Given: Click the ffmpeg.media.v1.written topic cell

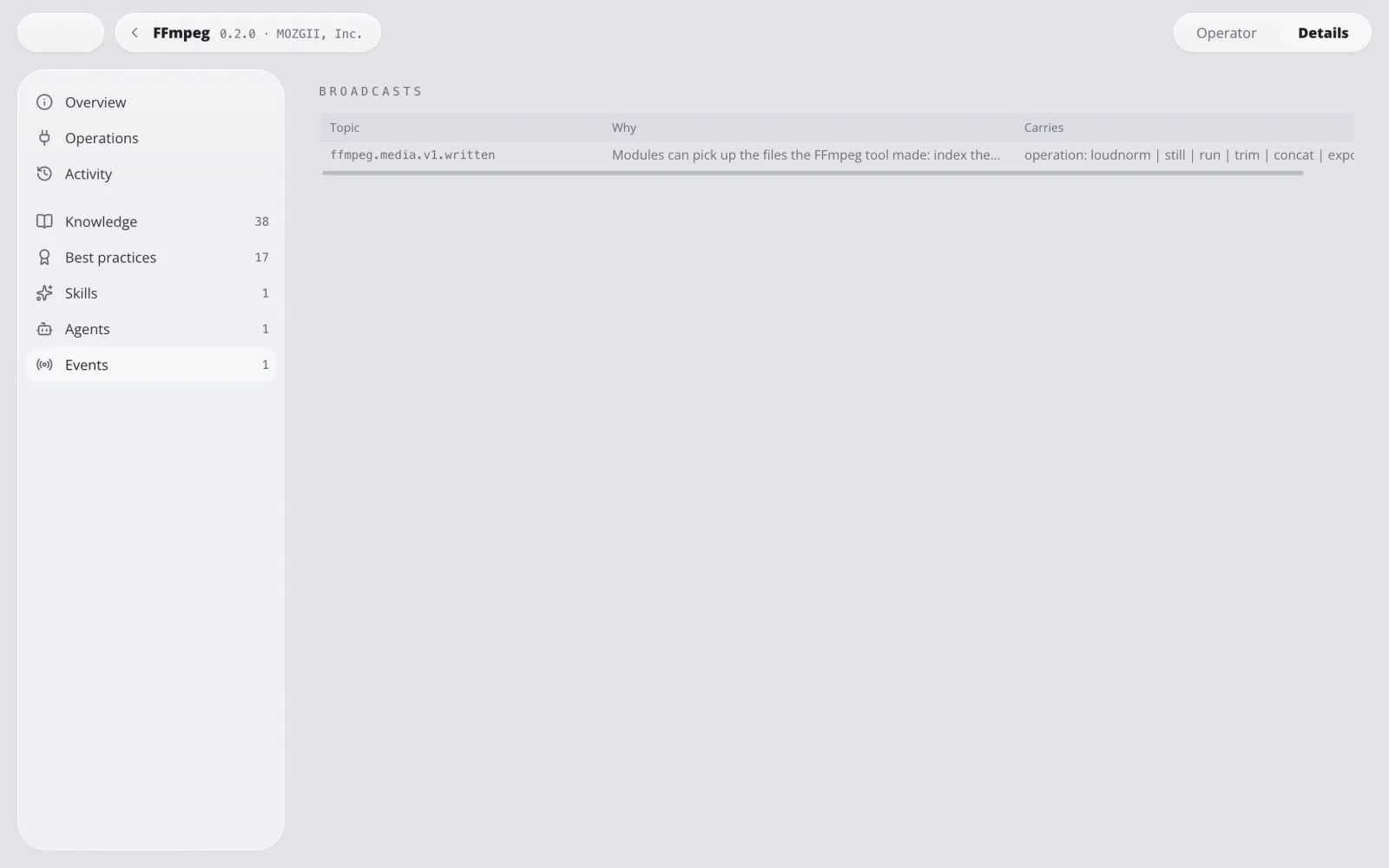Looking at the screenshot, I should [412, 155].
